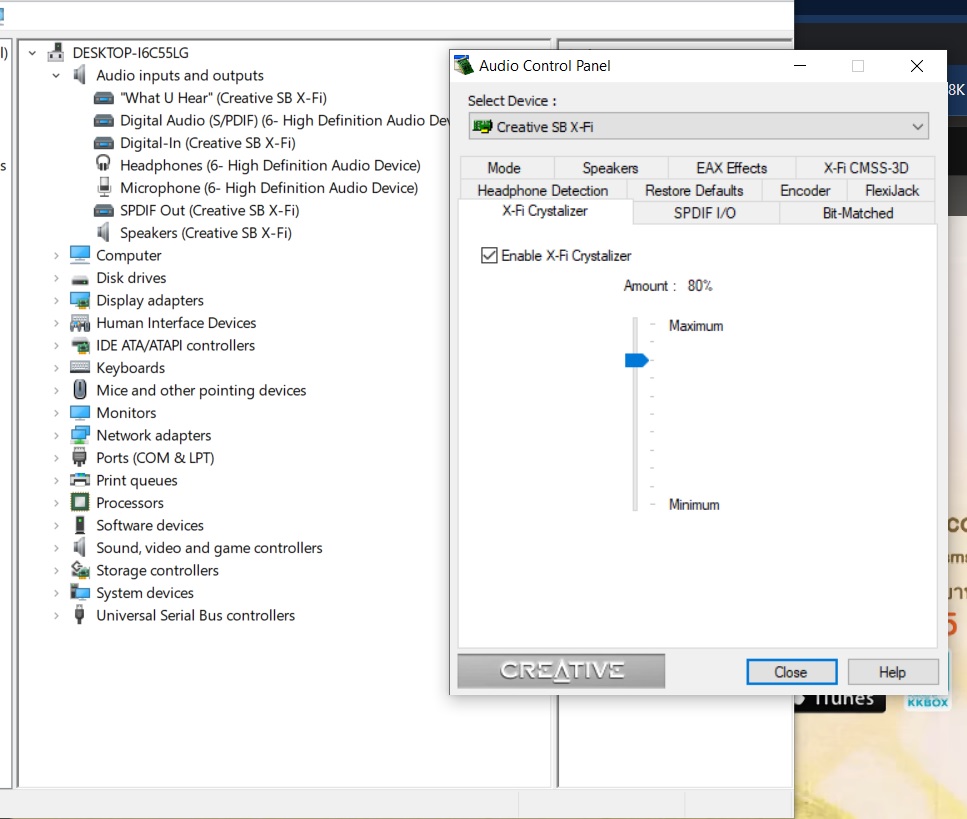Viewport: 967px width, 819px height.
Task: Select the Keyboards category row
Action: coord(131,368)
